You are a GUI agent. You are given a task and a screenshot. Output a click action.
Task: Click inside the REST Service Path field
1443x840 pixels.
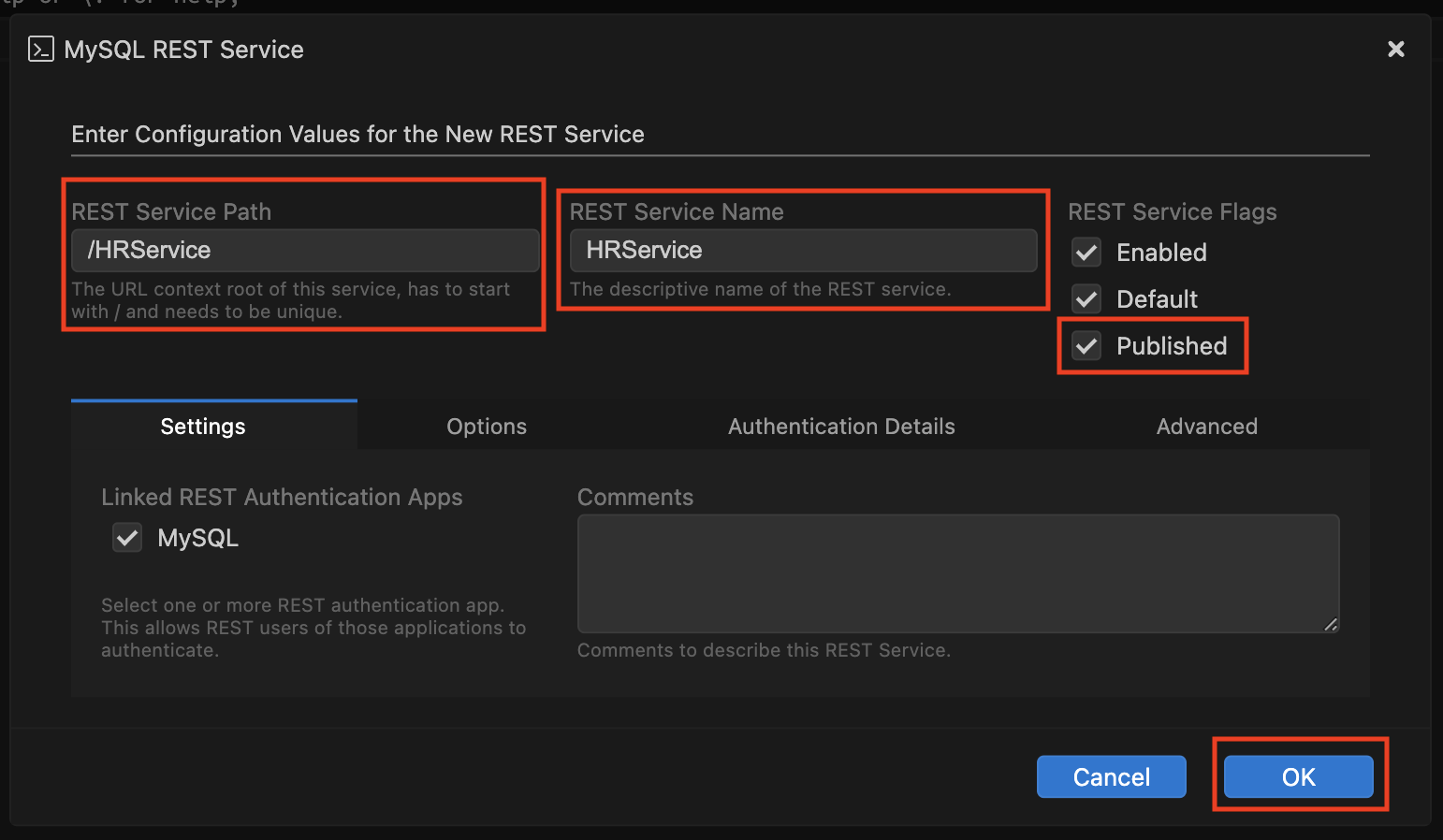pyautogui.click(x=305, y=250)
